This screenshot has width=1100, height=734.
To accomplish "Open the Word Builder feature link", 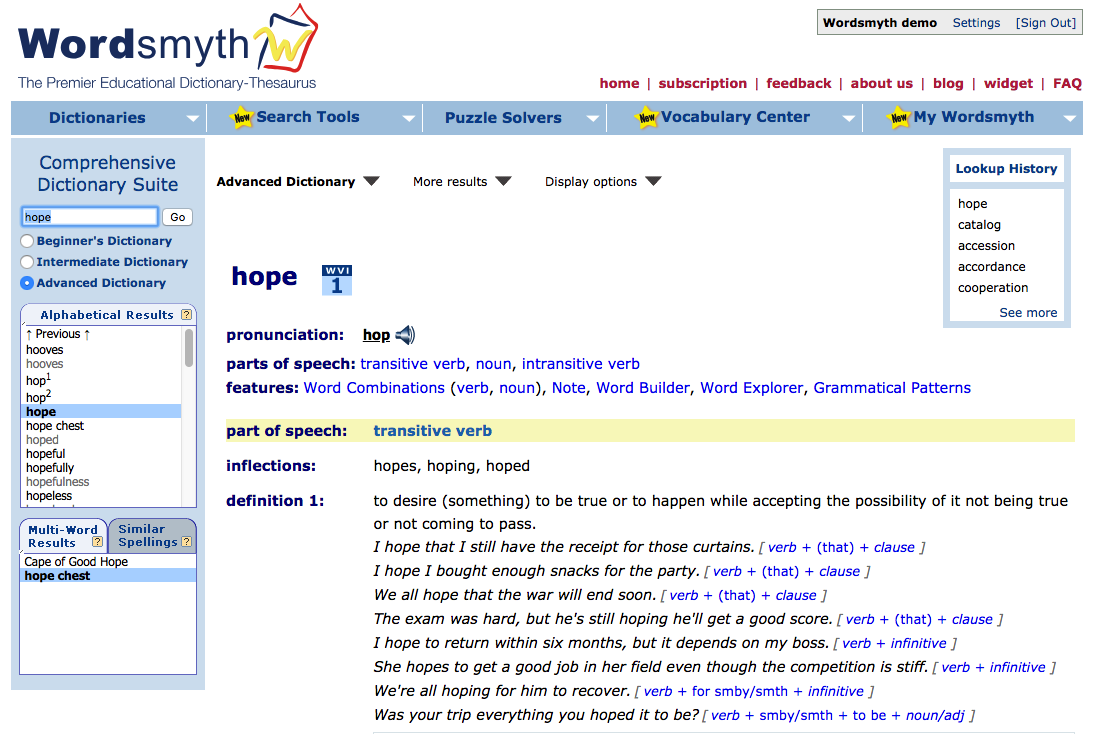I will pos(643,388).
